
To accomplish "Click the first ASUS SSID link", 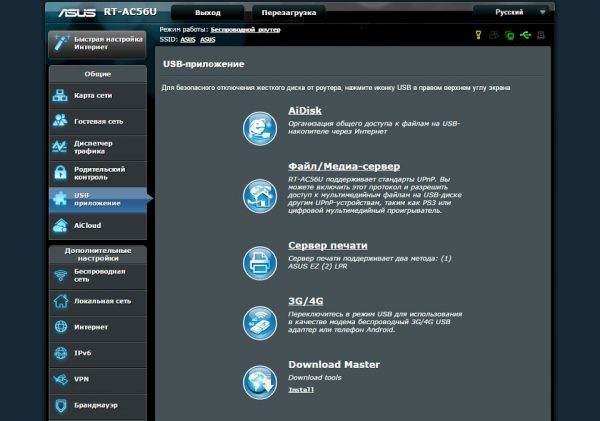I will pyautogui.click(x=188, y=39).
